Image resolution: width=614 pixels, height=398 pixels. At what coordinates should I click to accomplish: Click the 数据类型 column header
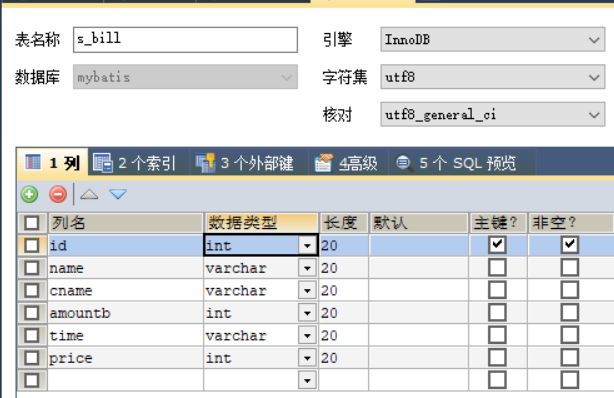(x=261, y=223)
